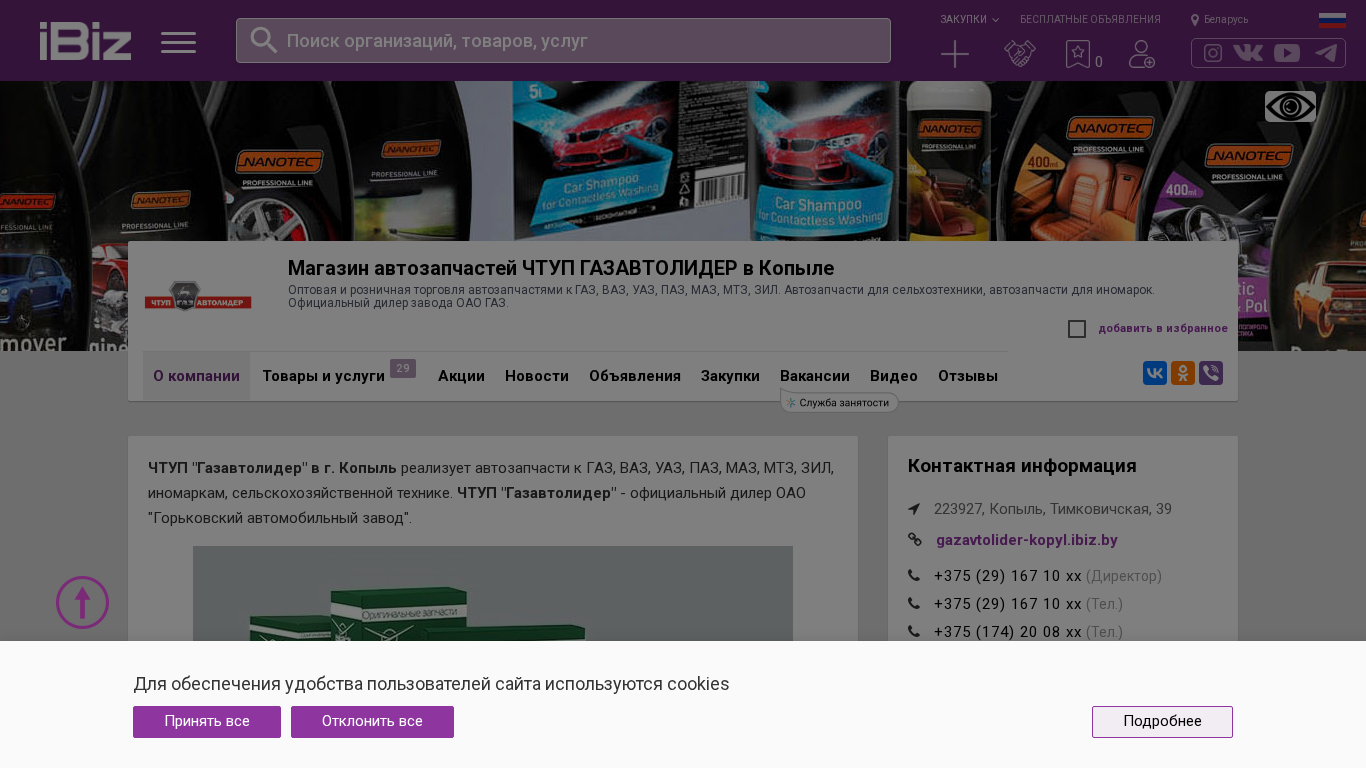Click the company title heading 'Магазин автозапчастей'
Image resolution: width=1366 pixels, height=768 pixels.
coord(561,268)
